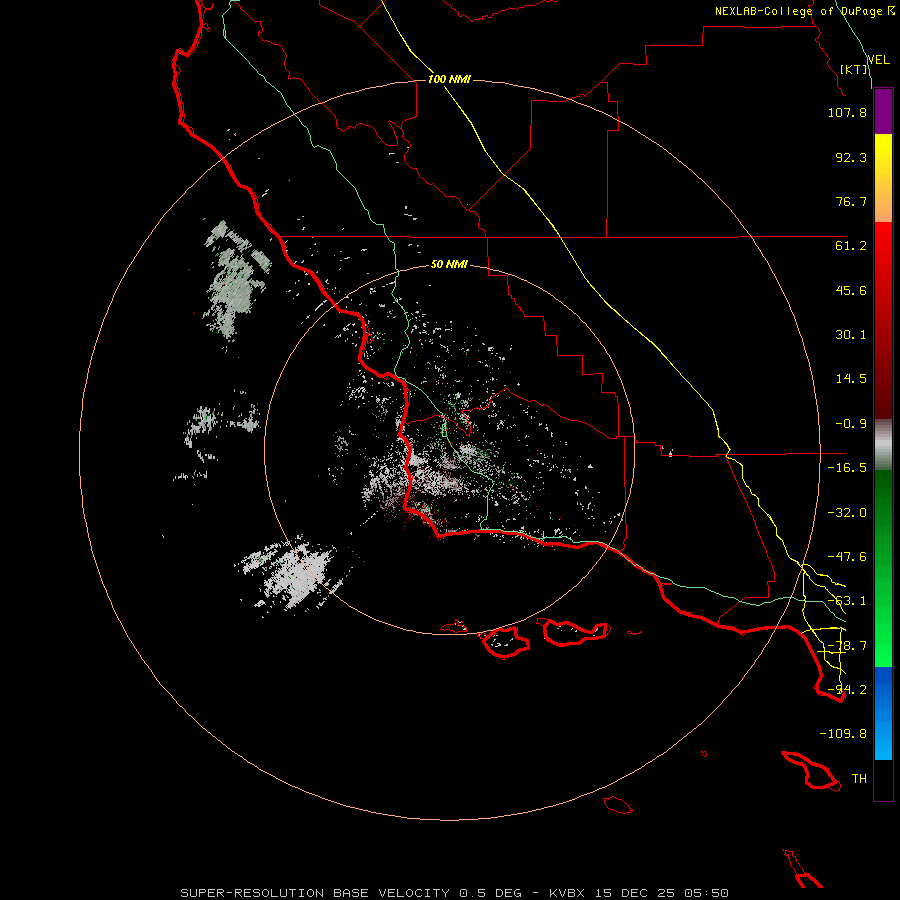Screen dimensions: 900x900
Task: Click the purple band of the velocity scale
Action: [883, 112]
